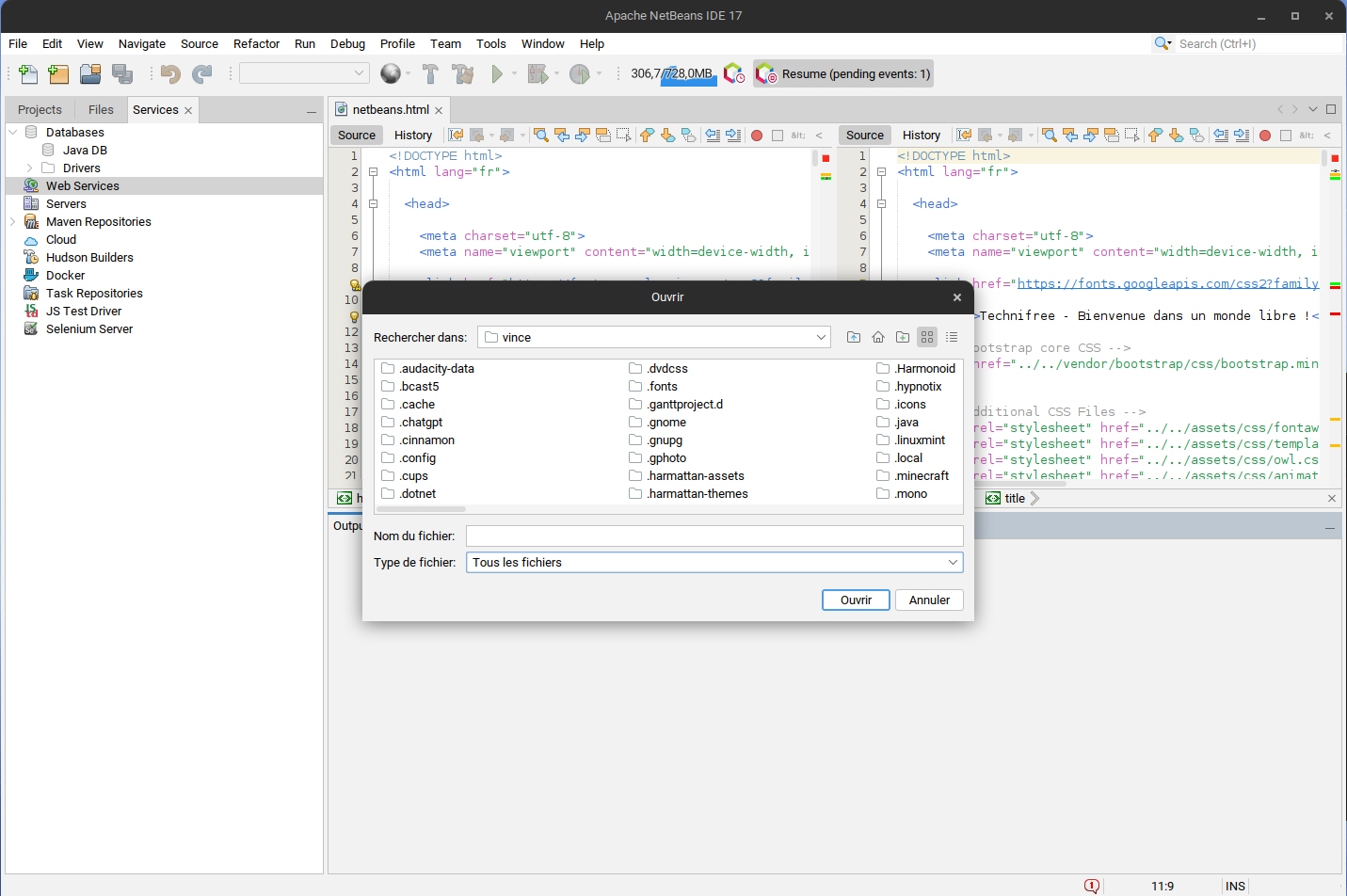Switch file chooser to icon grid view

pos(927,337)
